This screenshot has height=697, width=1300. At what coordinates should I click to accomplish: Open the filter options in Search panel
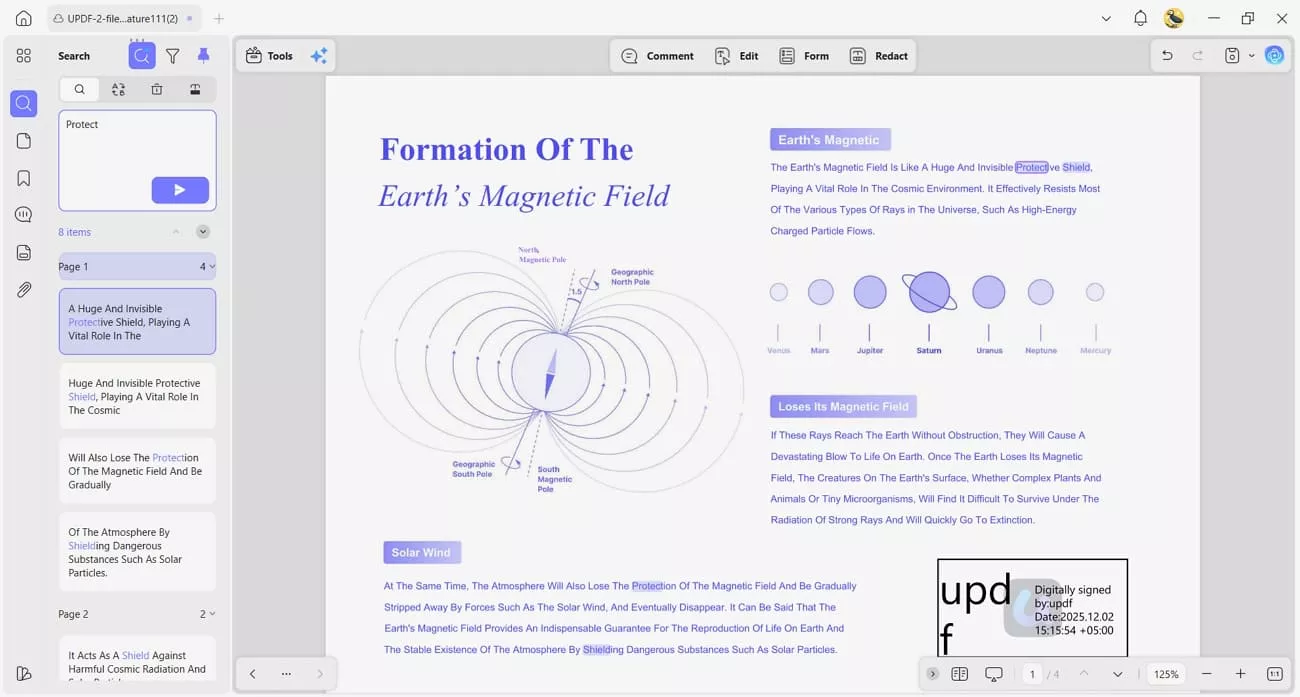172,55
